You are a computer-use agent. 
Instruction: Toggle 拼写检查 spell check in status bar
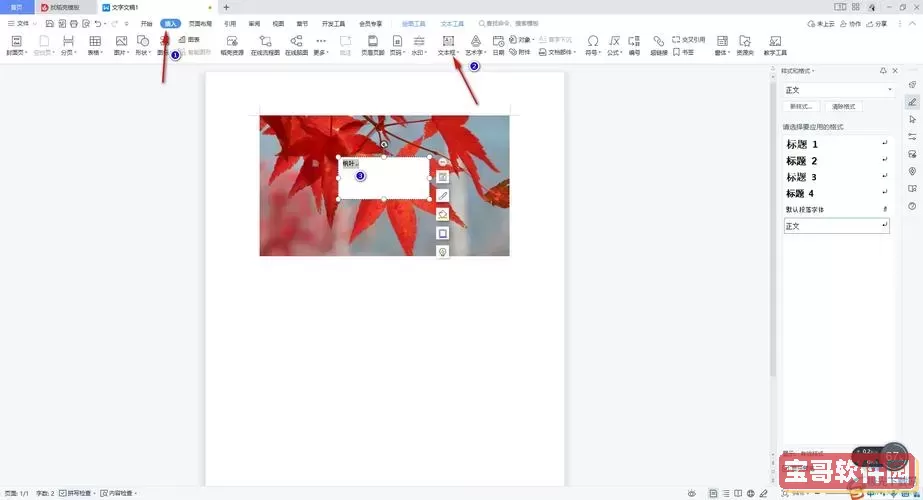click(77, 493)
